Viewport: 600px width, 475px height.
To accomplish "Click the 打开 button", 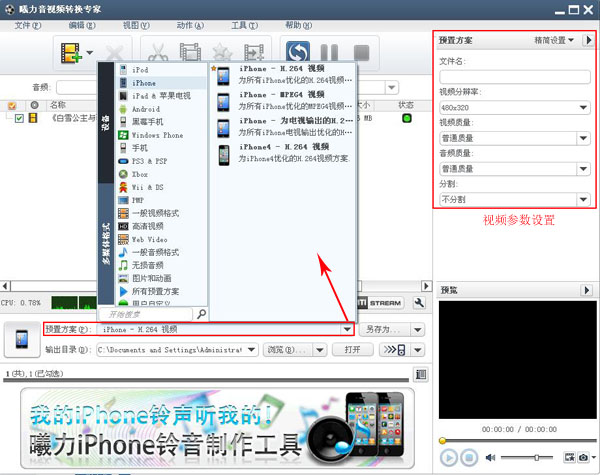I will tap(352, 349).
